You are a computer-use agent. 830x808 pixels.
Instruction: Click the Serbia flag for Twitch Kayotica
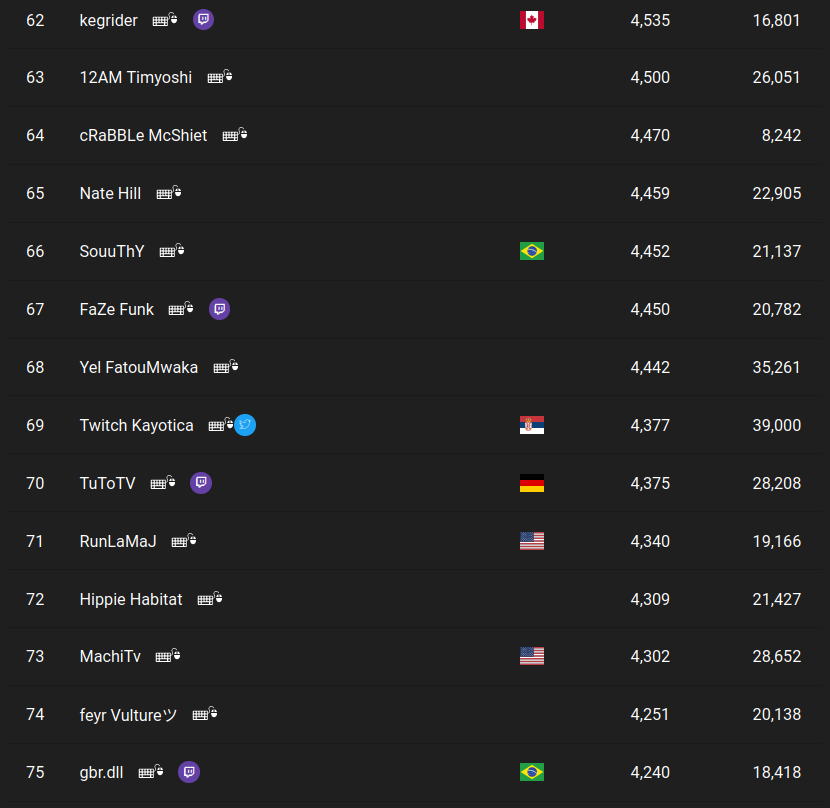point(532,425)
